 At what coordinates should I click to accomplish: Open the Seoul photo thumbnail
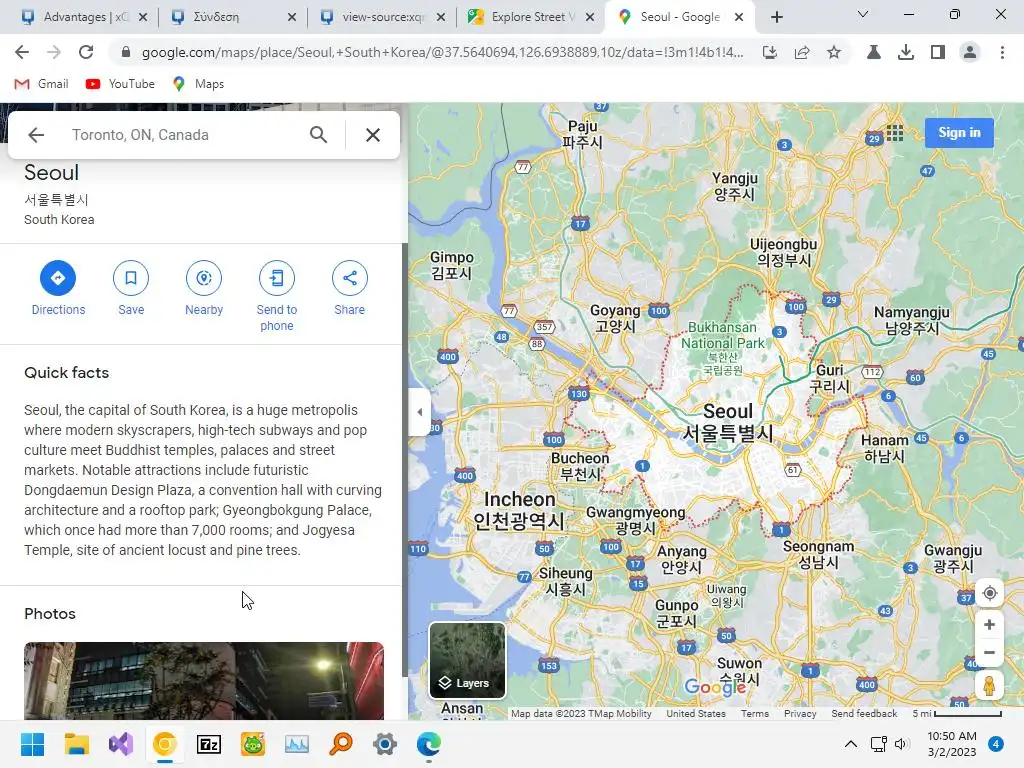(204, 680)
